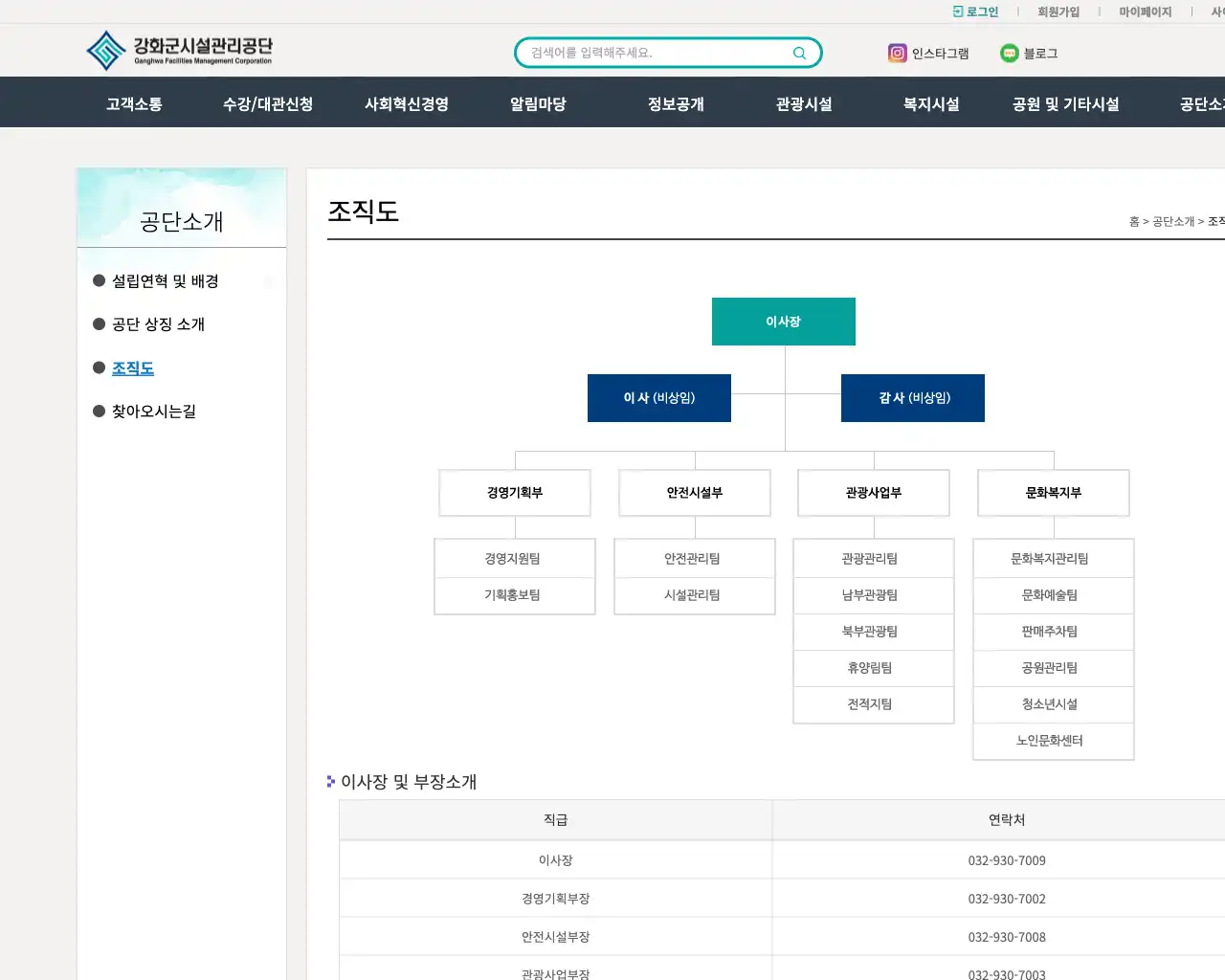Open the Instagram page via its icon
This screenshot has width=1225, height=980.
pos(897,54)
